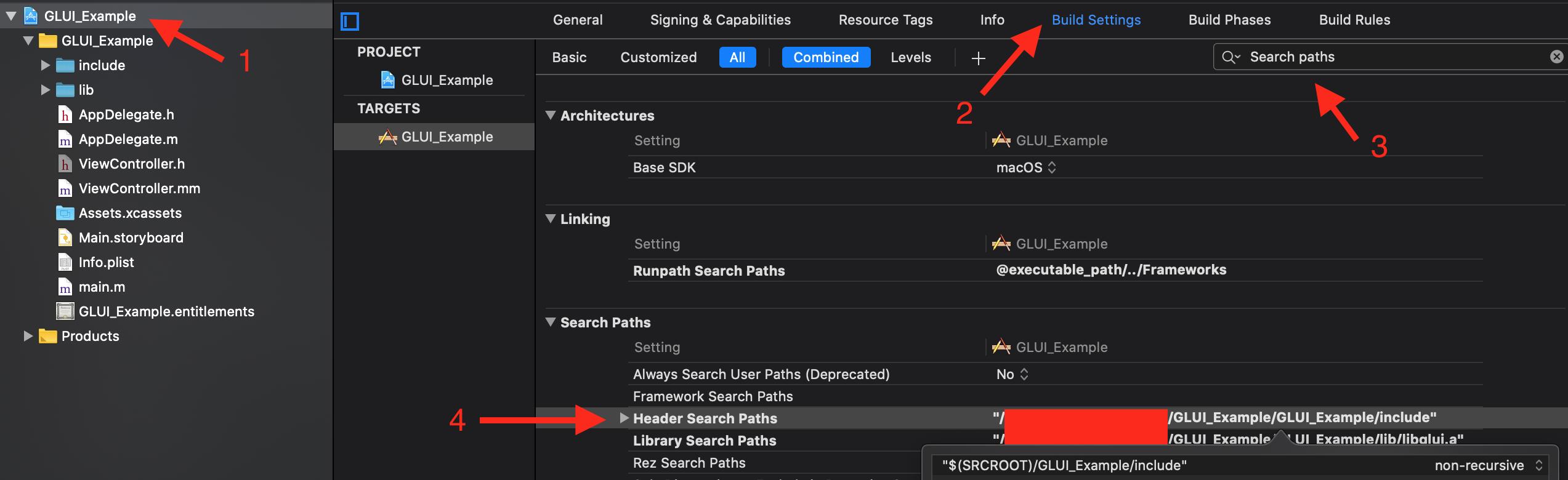Open the General tab
The height and width of the screenshot is (480, 1568).
pyautogui.click(x=578, y=20)
